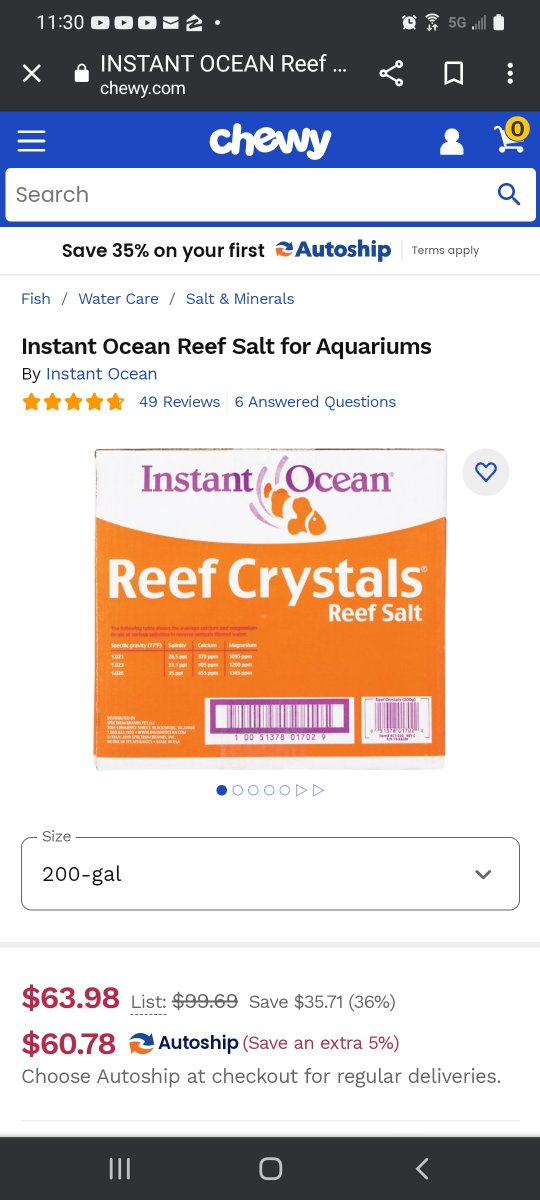Tap the search magnifier icon
540x1200 pixels.
pos(509,194)
